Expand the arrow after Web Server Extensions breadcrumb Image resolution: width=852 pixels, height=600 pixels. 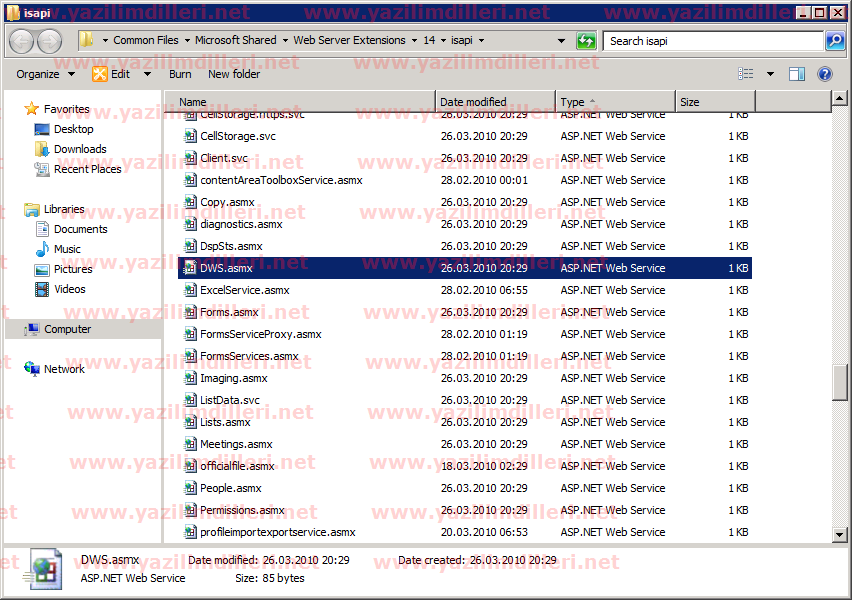(x=414, y=40)
